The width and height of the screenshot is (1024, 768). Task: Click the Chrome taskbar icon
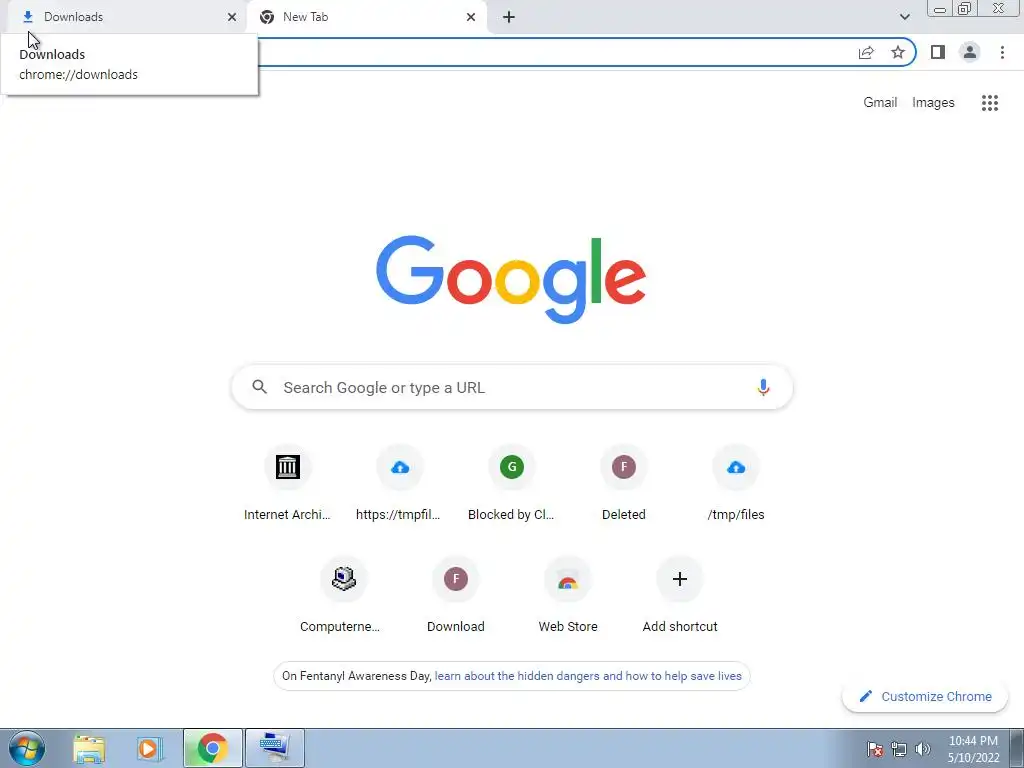click(x=212, y=748)
